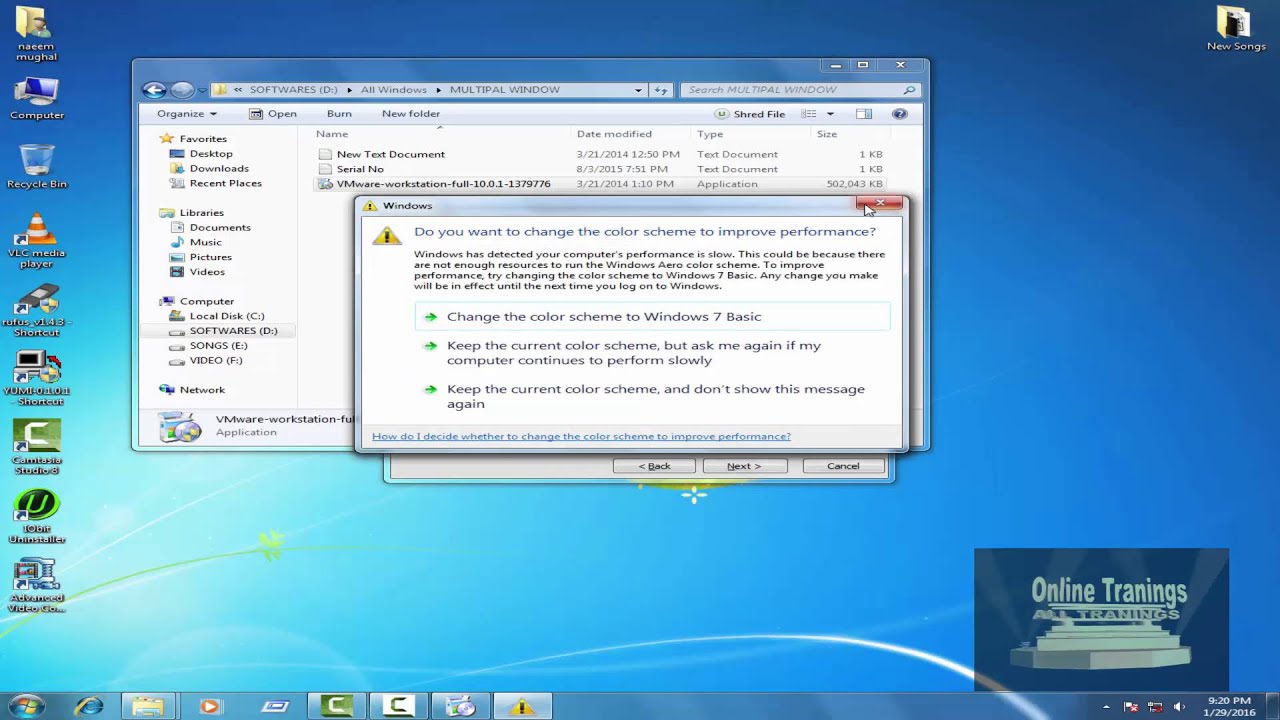This screenshot has height=720, width=1280.
Task: Click the Burn toolbar command
Action: (x=339, y=114)
